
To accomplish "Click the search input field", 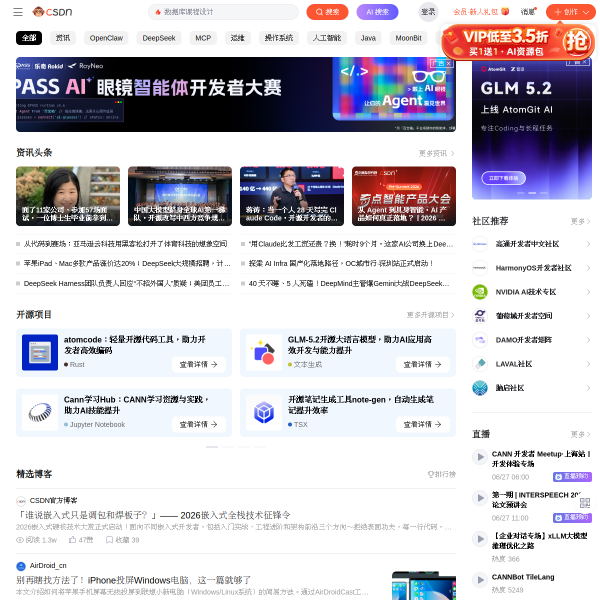I will pos(223,12).
